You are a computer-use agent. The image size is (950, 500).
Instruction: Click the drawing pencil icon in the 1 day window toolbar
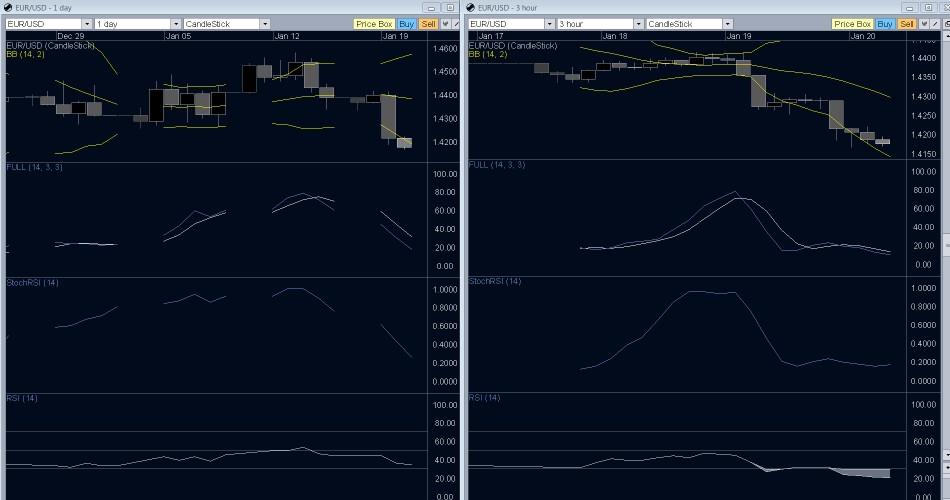456,24
